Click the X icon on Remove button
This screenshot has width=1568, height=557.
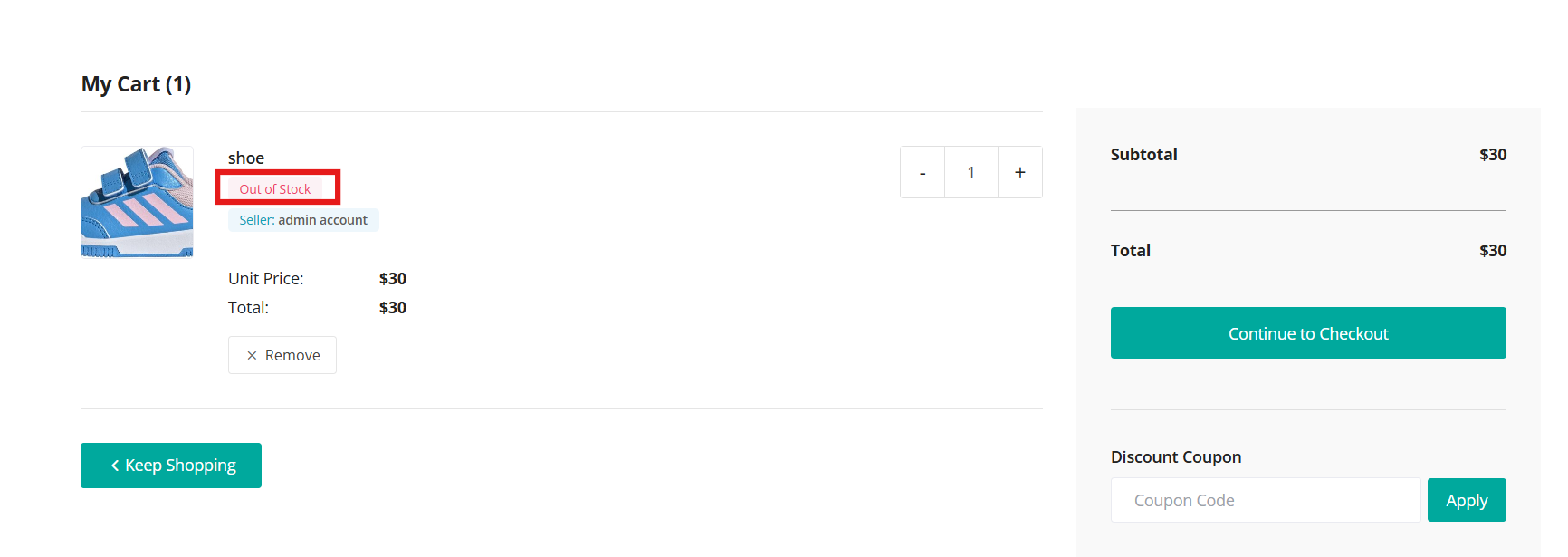[x=252, y=356]
